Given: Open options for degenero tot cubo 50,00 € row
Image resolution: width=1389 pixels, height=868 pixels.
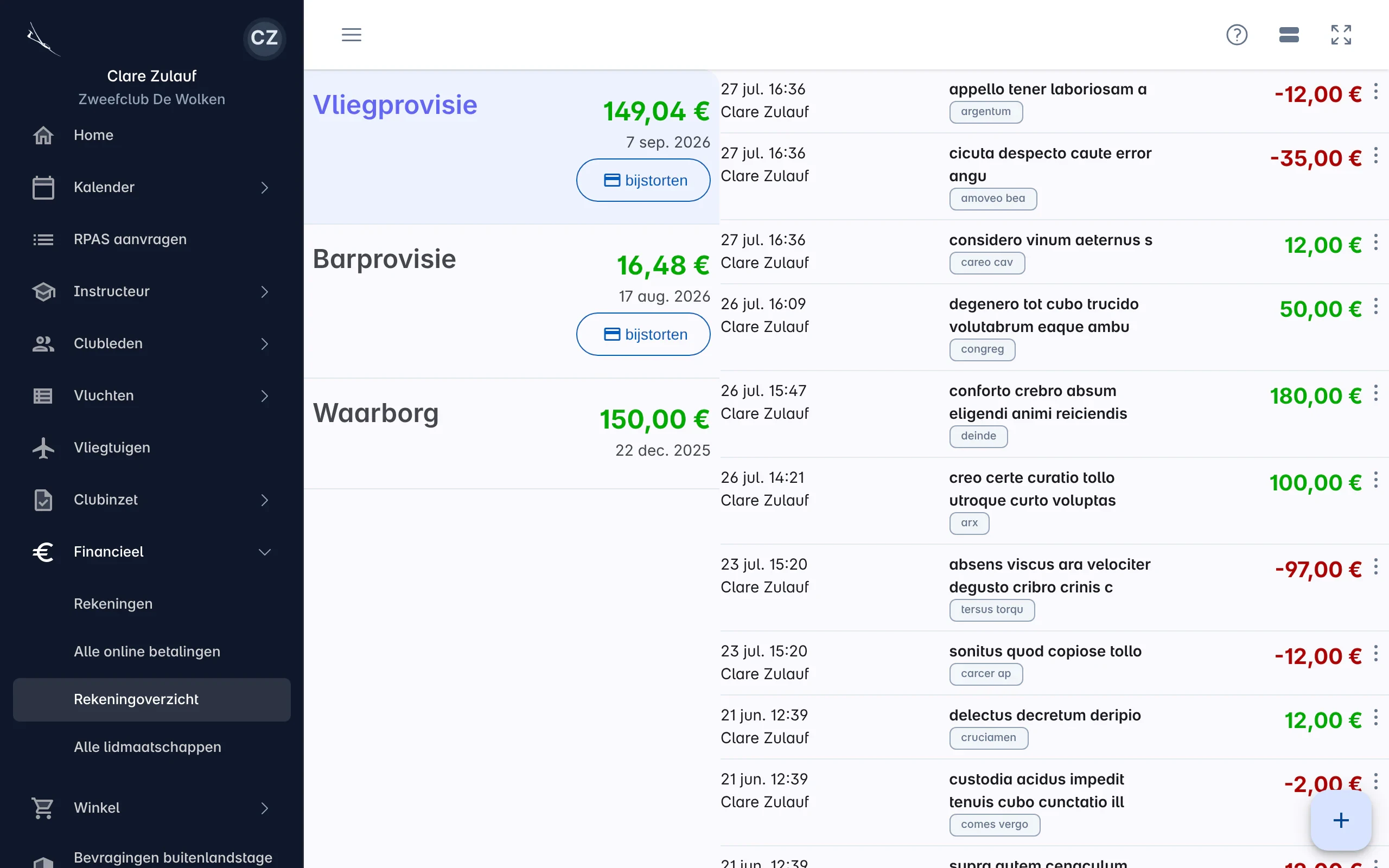Looking at the screenshot, I should coord(1376,307).
